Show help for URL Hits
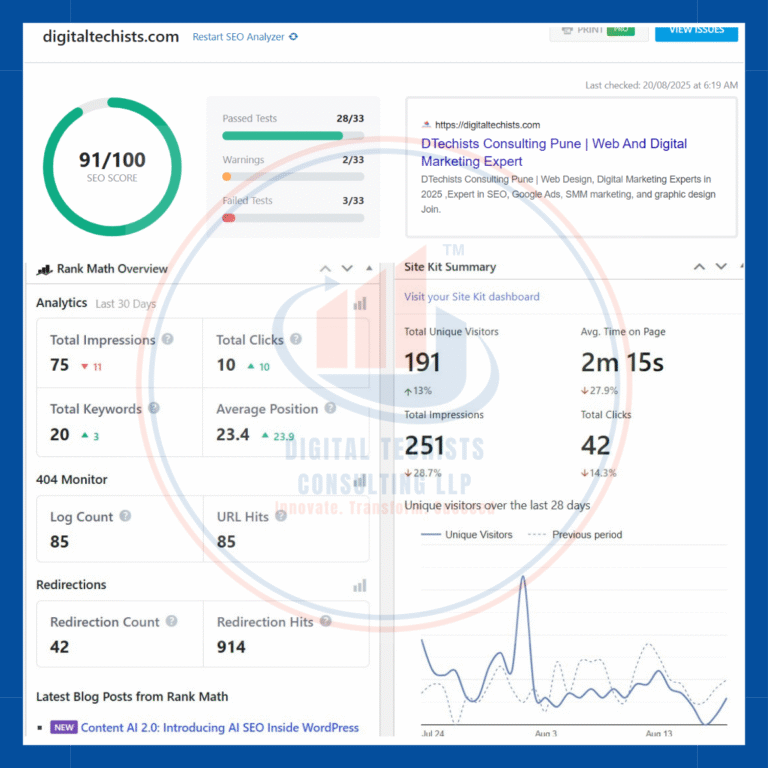 click(x=281, y=516)
